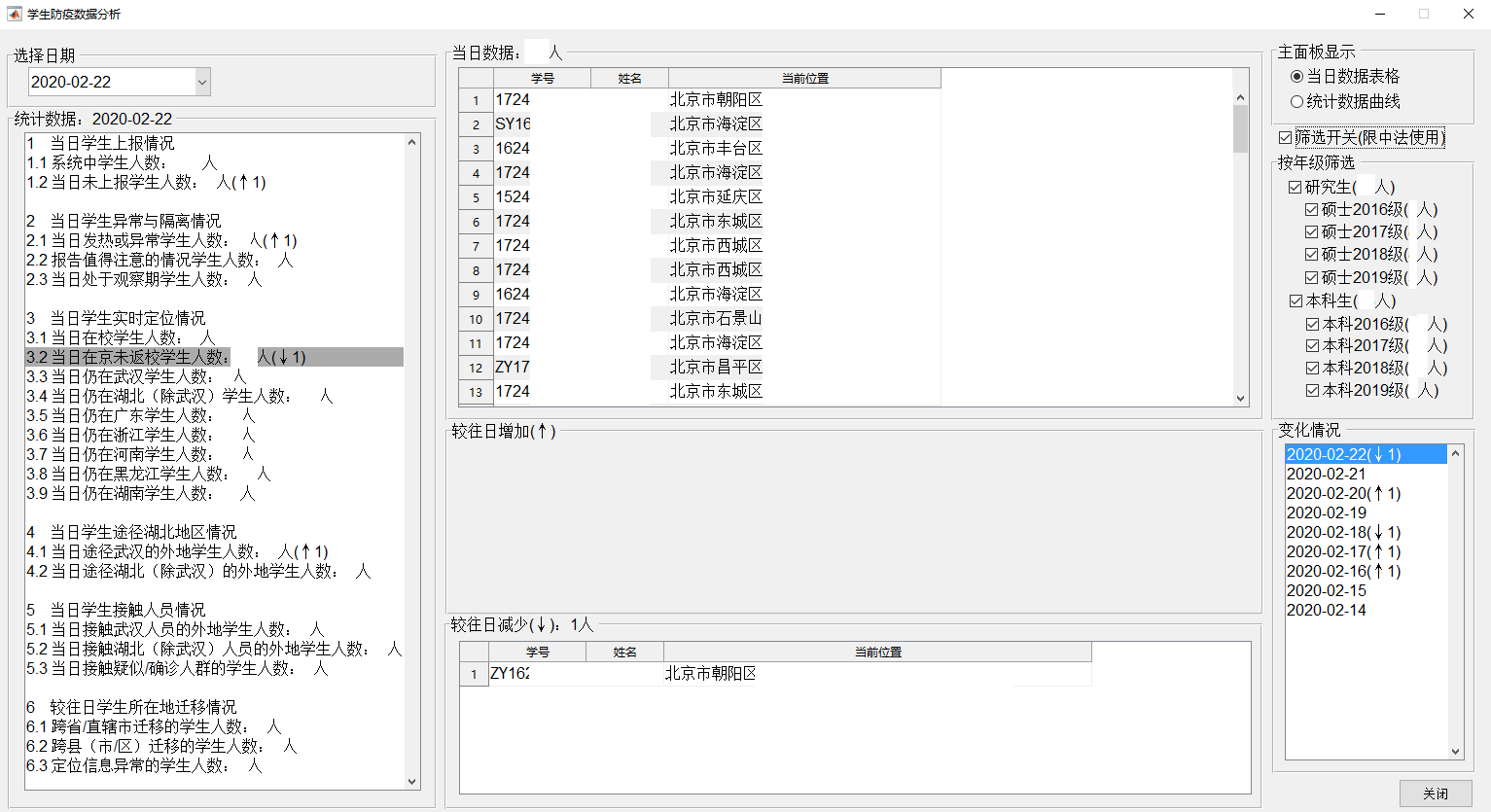Select statistics item 3.3 当日仍在武汉学生人数
Image resolution: width=1491 pixels, height=812 pixels.
[136, 376]
